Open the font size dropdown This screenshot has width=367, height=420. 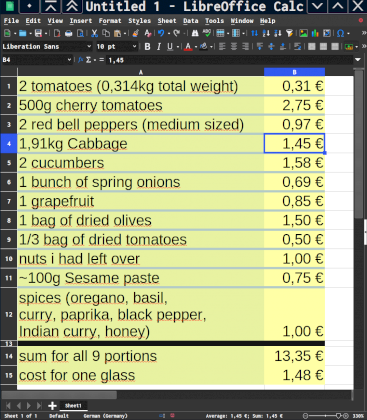(x=134, y=47)
